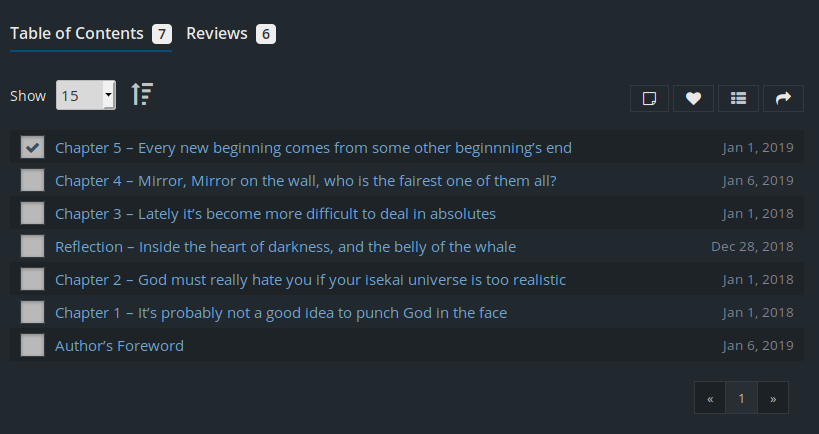The image size is (819, 434).
Task: Open Chapter 1 – punch God in the face
Action: click(x=280, y=313)
